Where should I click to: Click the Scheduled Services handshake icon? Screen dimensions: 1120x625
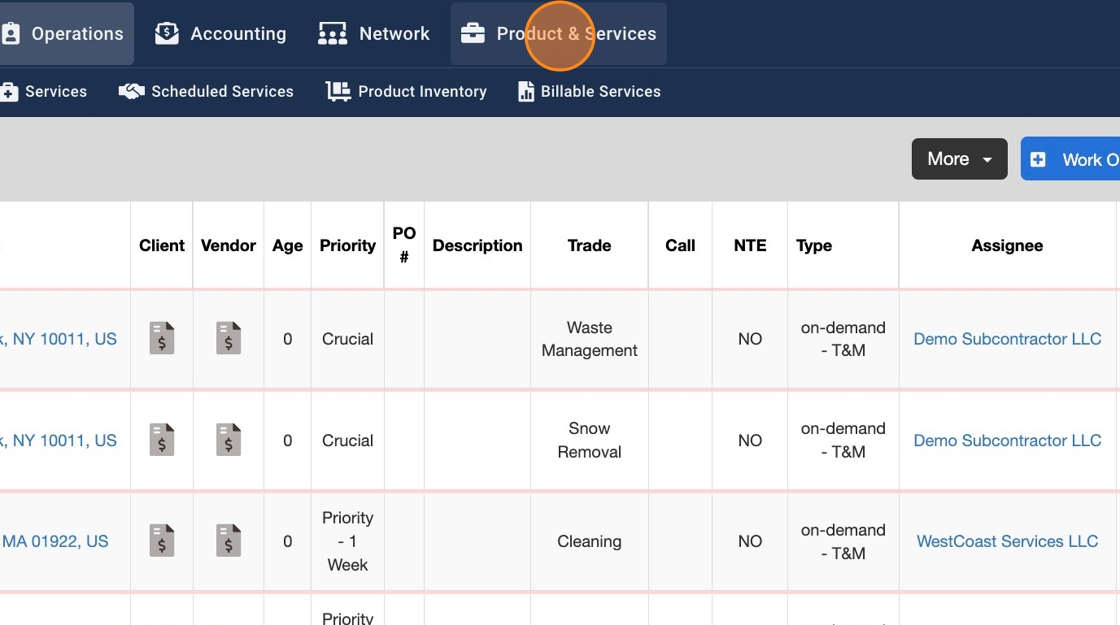[132, 91]
